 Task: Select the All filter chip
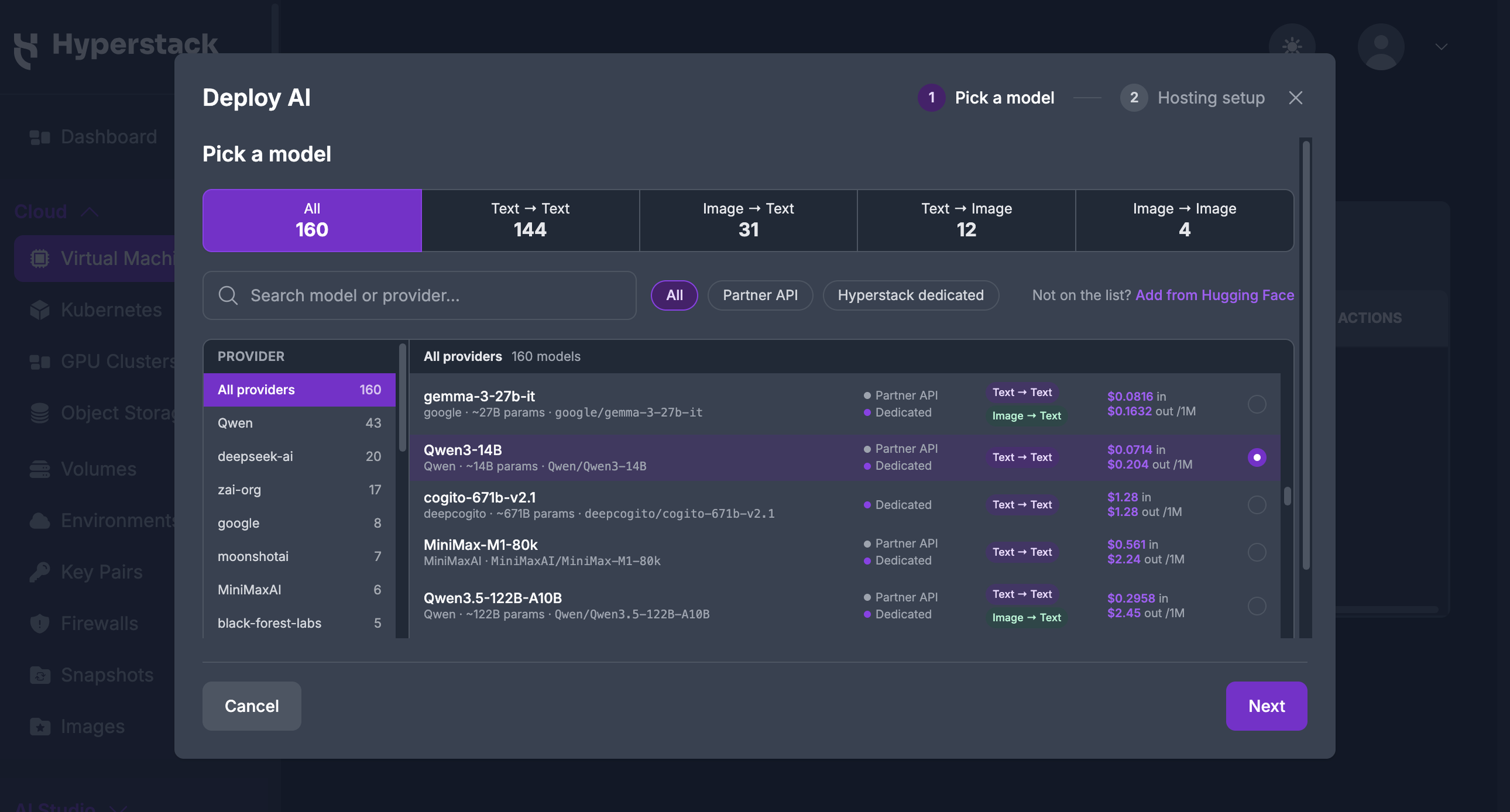point(674,296)
